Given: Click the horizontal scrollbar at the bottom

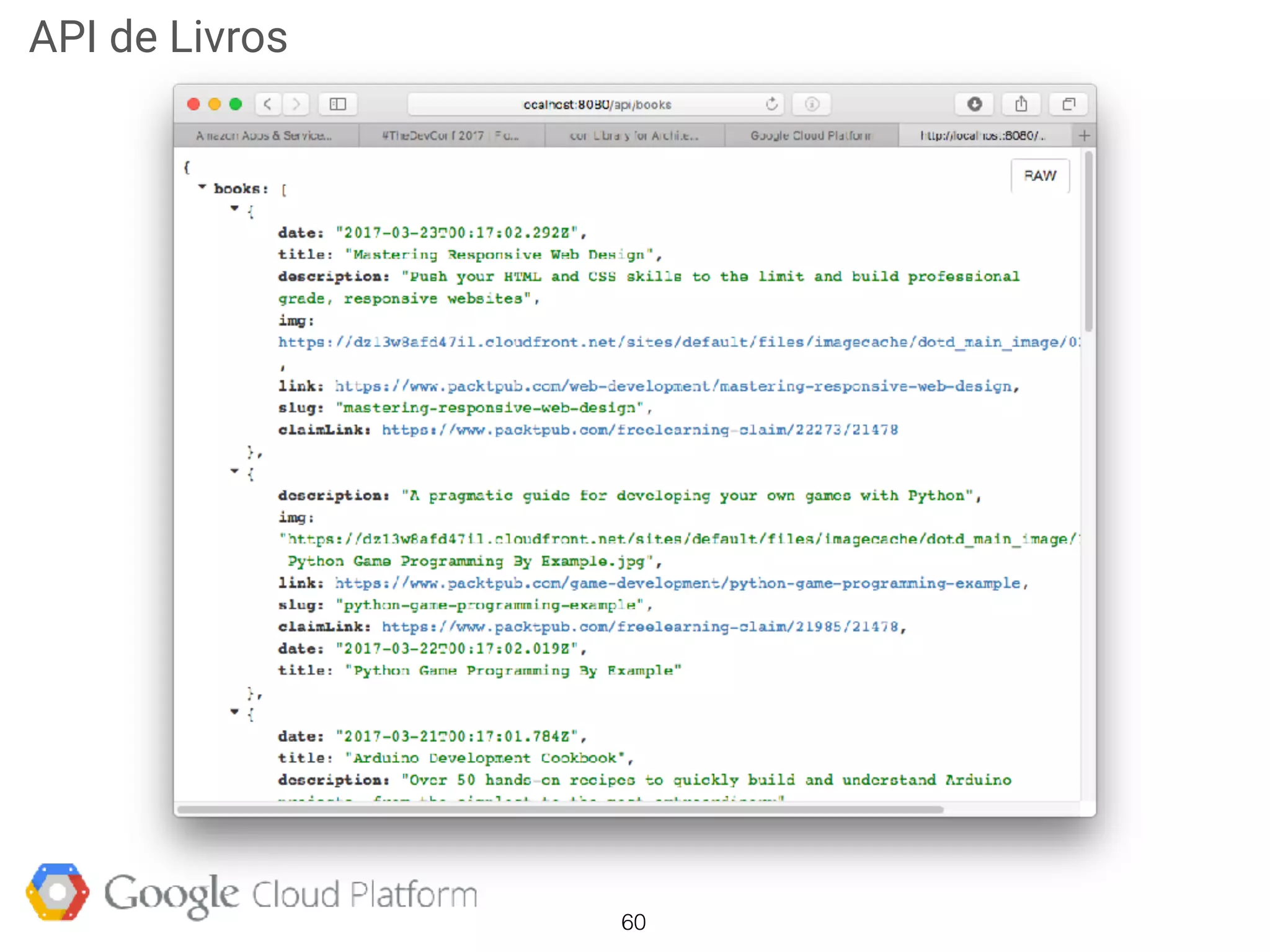Looking at the screenshot, I should (x=561, y=809).
